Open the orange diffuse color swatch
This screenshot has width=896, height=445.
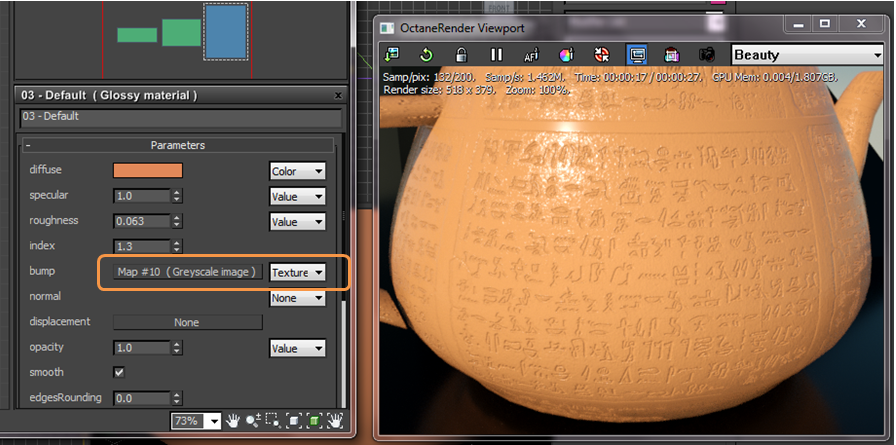point(148,170)
